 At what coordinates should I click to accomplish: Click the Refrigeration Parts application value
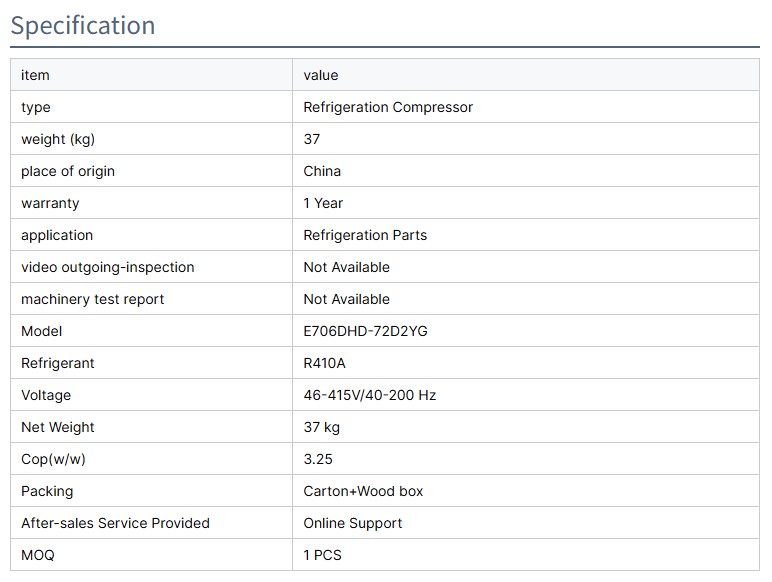(365, 235)
